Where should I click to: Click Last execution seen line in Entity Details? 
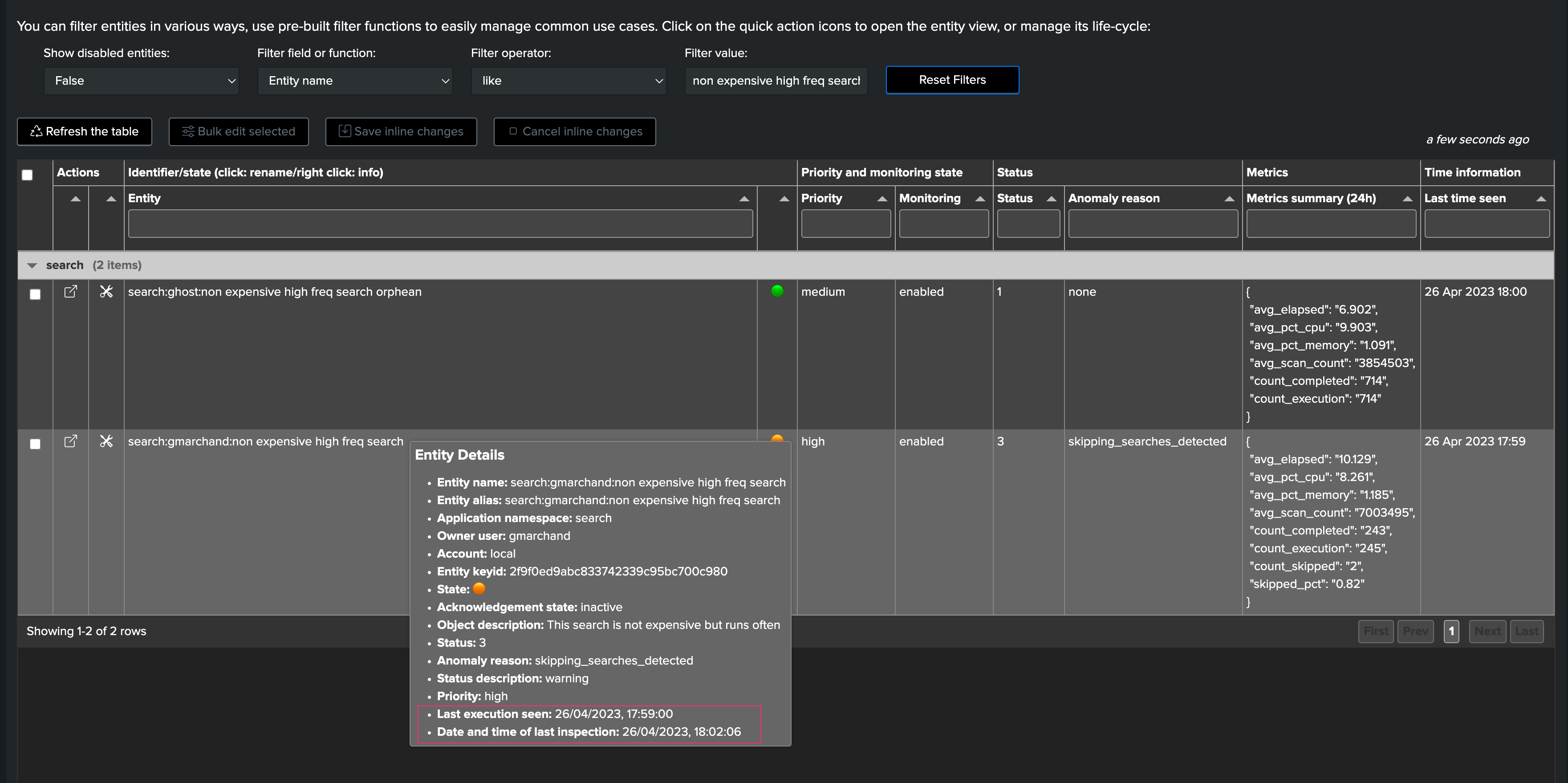[555, 714]
